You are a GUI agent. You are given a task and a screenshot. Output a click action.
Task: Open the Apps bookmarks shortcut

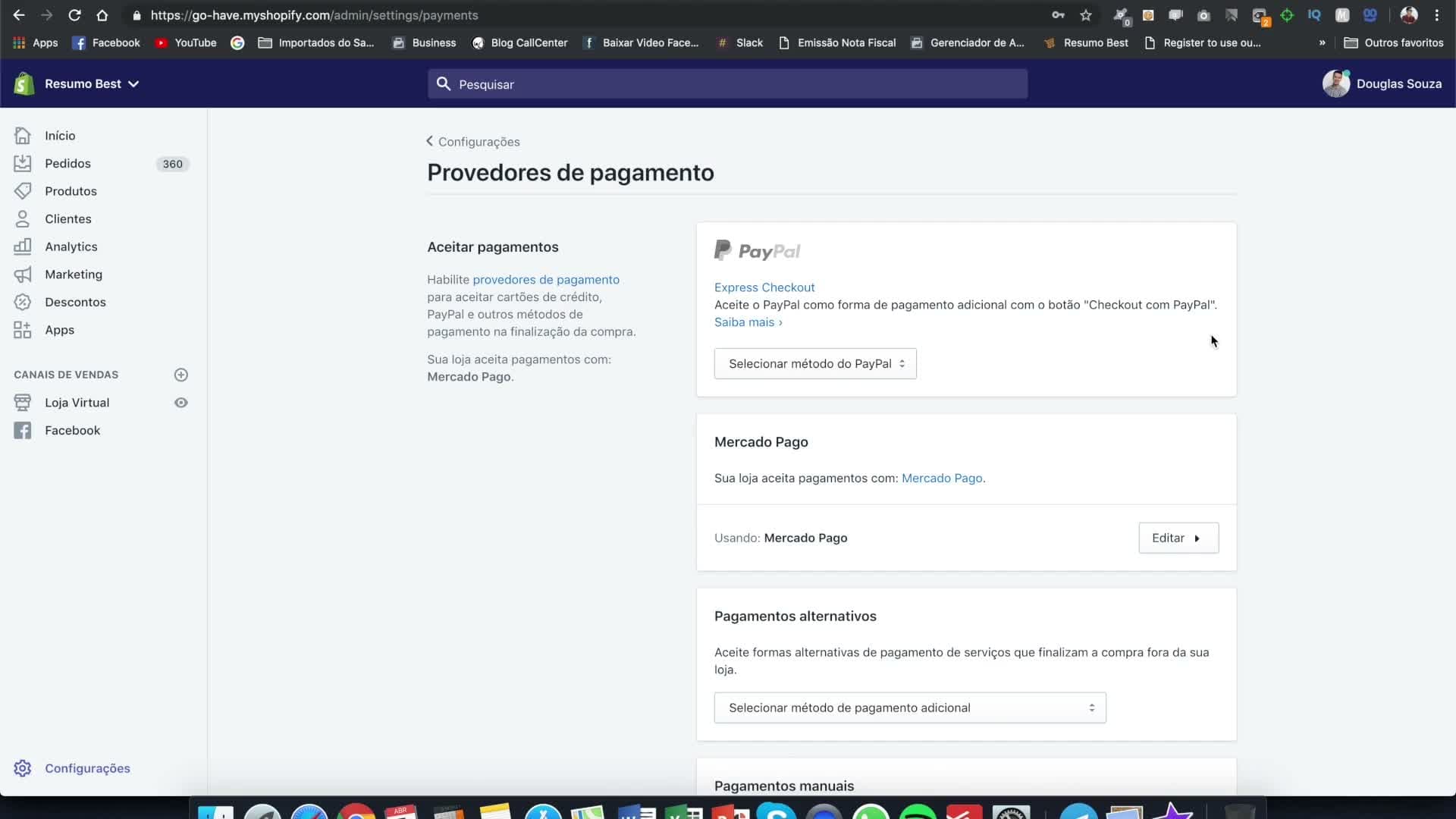[x=35, y=42]
